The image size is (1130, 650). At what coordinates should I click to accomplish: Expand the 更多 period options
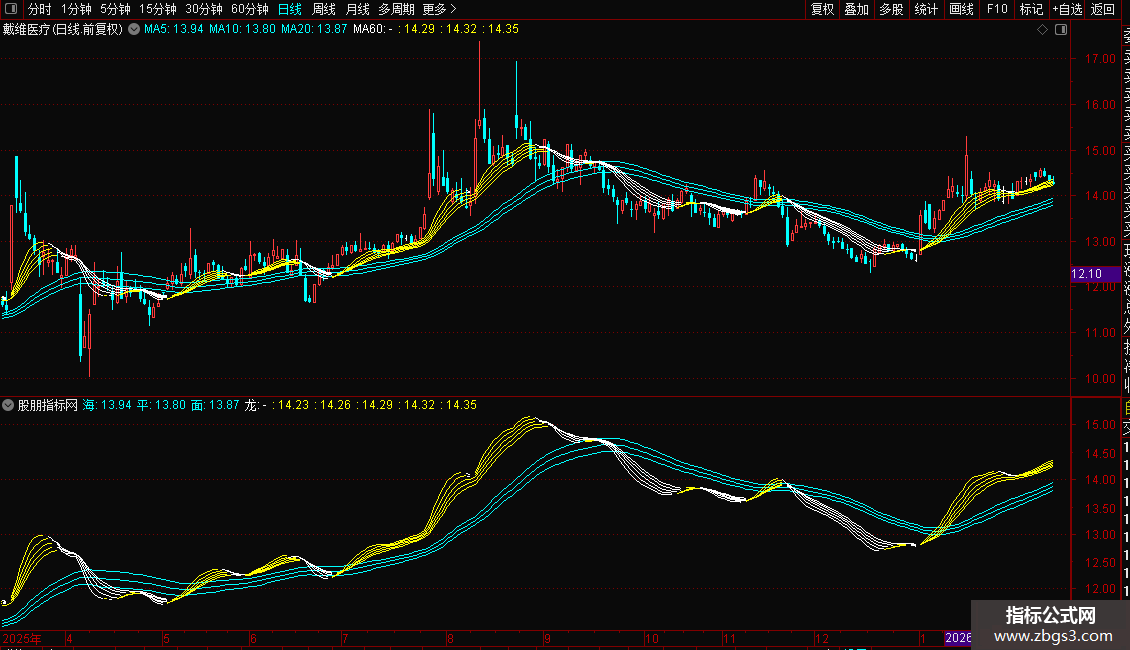pos(439,9)
